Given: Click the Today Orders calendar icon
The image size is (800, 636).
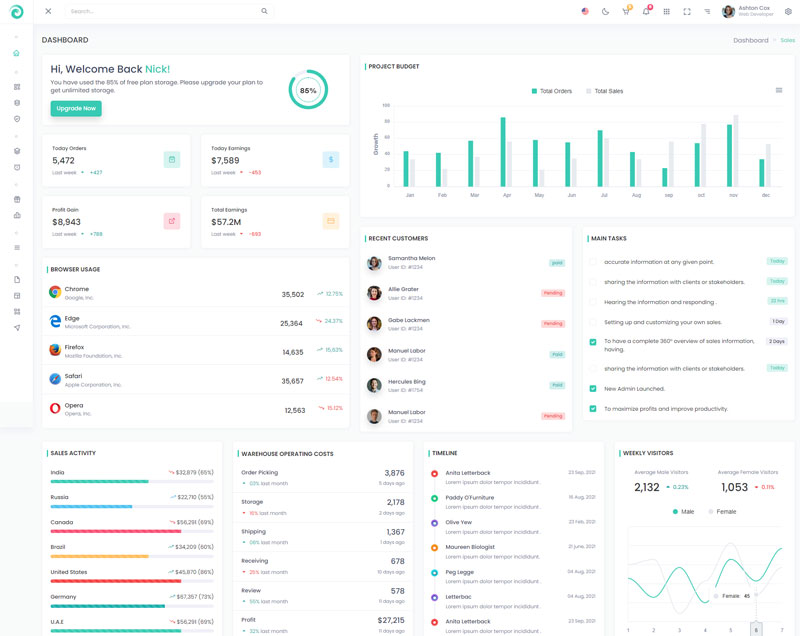Looking at the screenshot, I should point(172,159).
